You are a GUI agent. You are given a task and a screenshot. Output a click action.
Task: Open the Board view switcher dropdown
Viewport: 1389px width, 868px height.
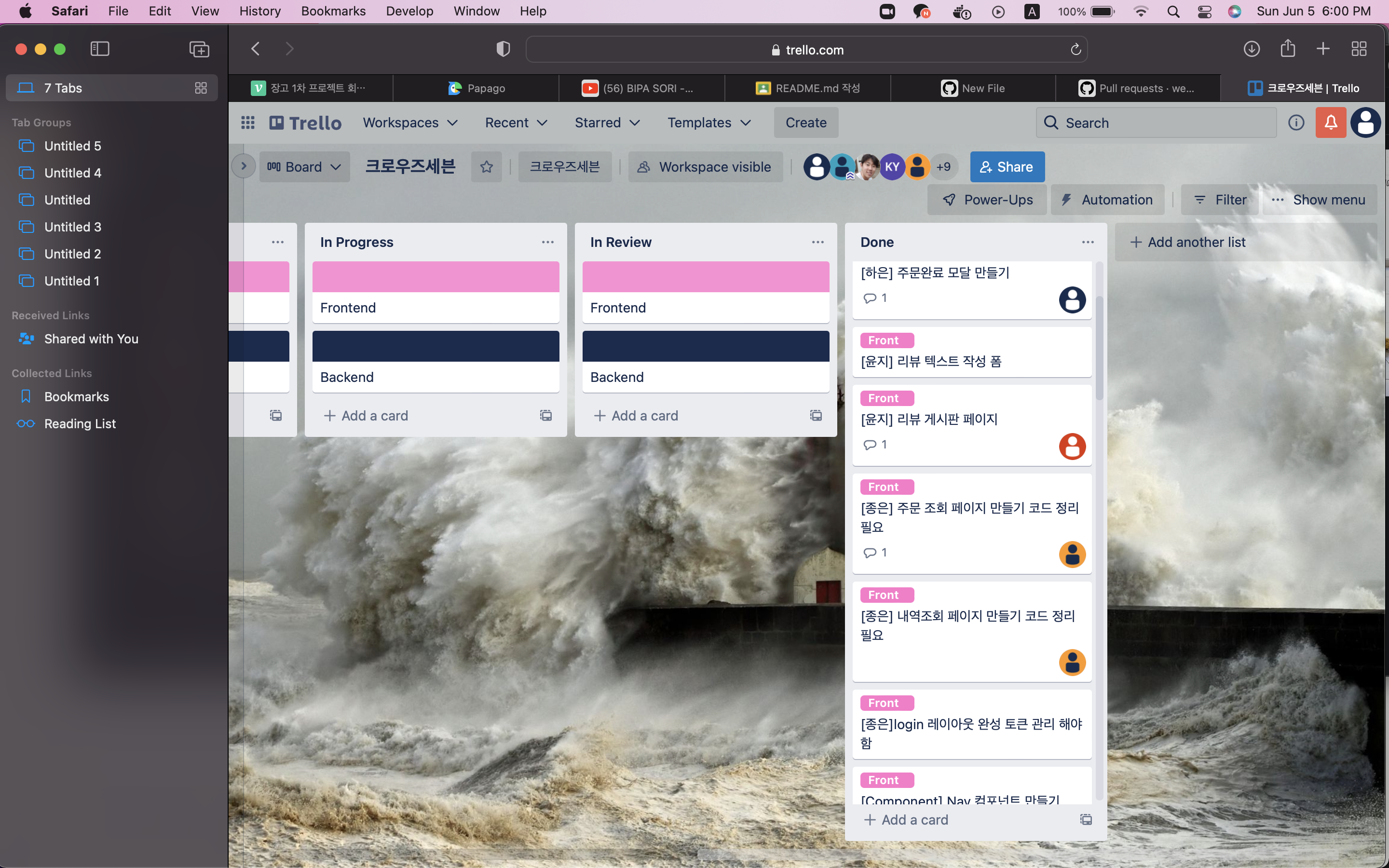(x=304, y=167)
